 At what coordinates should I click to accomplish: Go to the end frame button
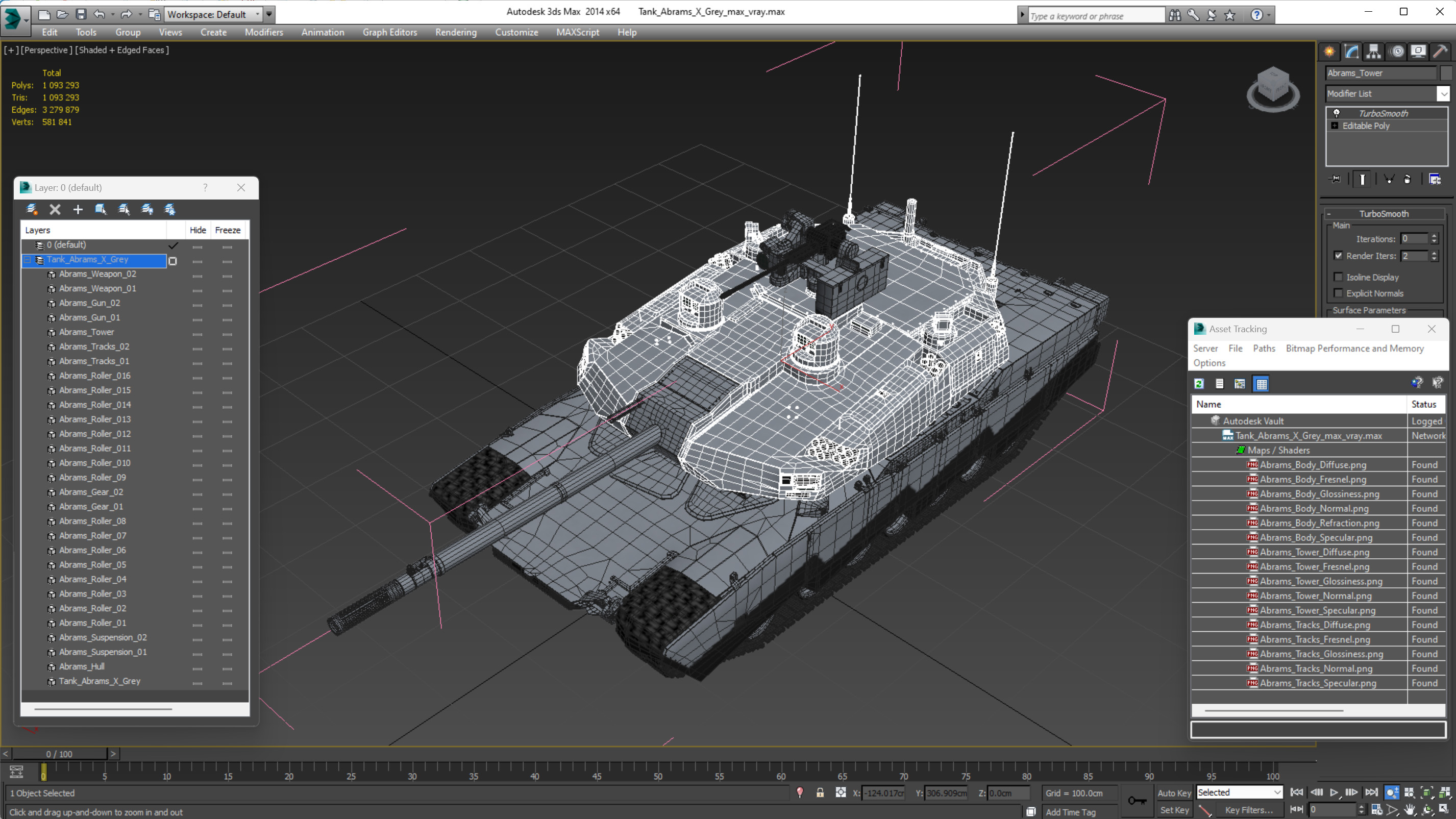pyautogui.click(x=1371, y=792)
